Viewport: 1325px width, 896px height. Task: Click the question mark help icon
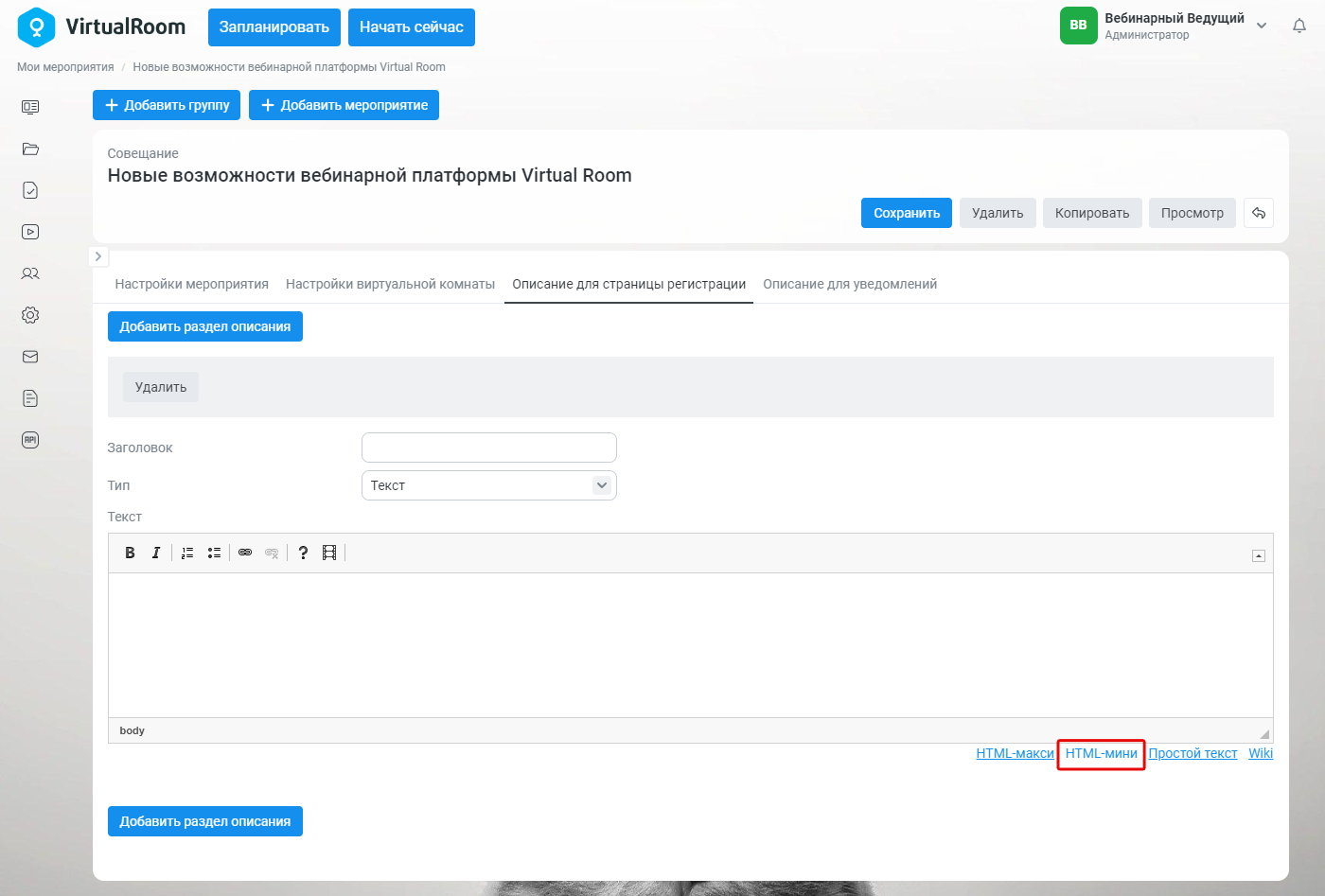pos(303,553)
